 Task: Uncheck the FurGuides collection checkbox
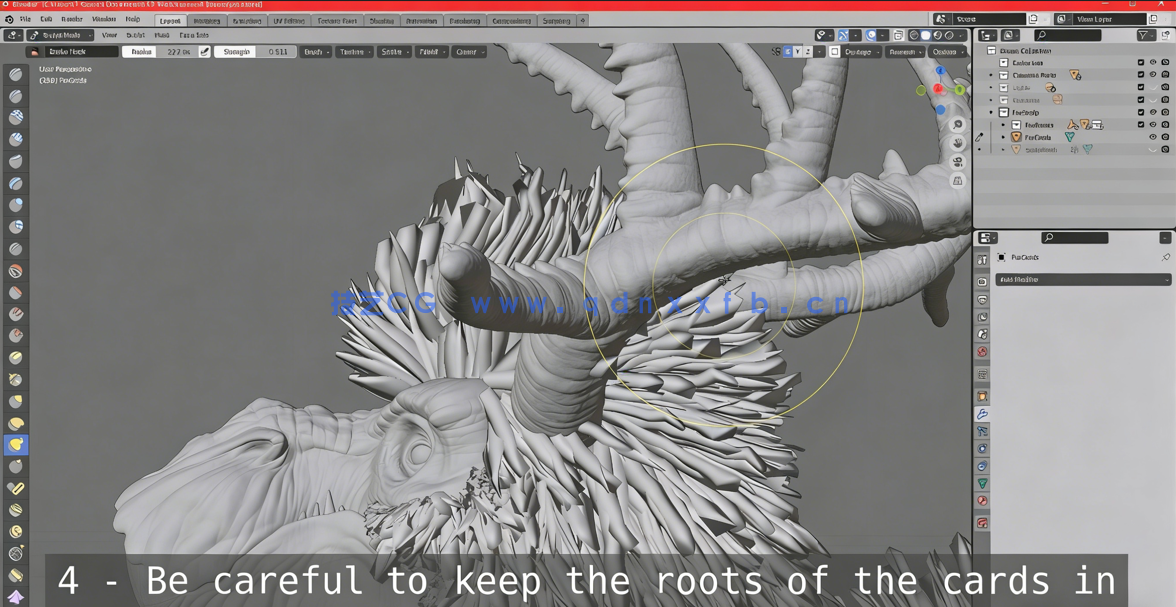pos(1140,125)
